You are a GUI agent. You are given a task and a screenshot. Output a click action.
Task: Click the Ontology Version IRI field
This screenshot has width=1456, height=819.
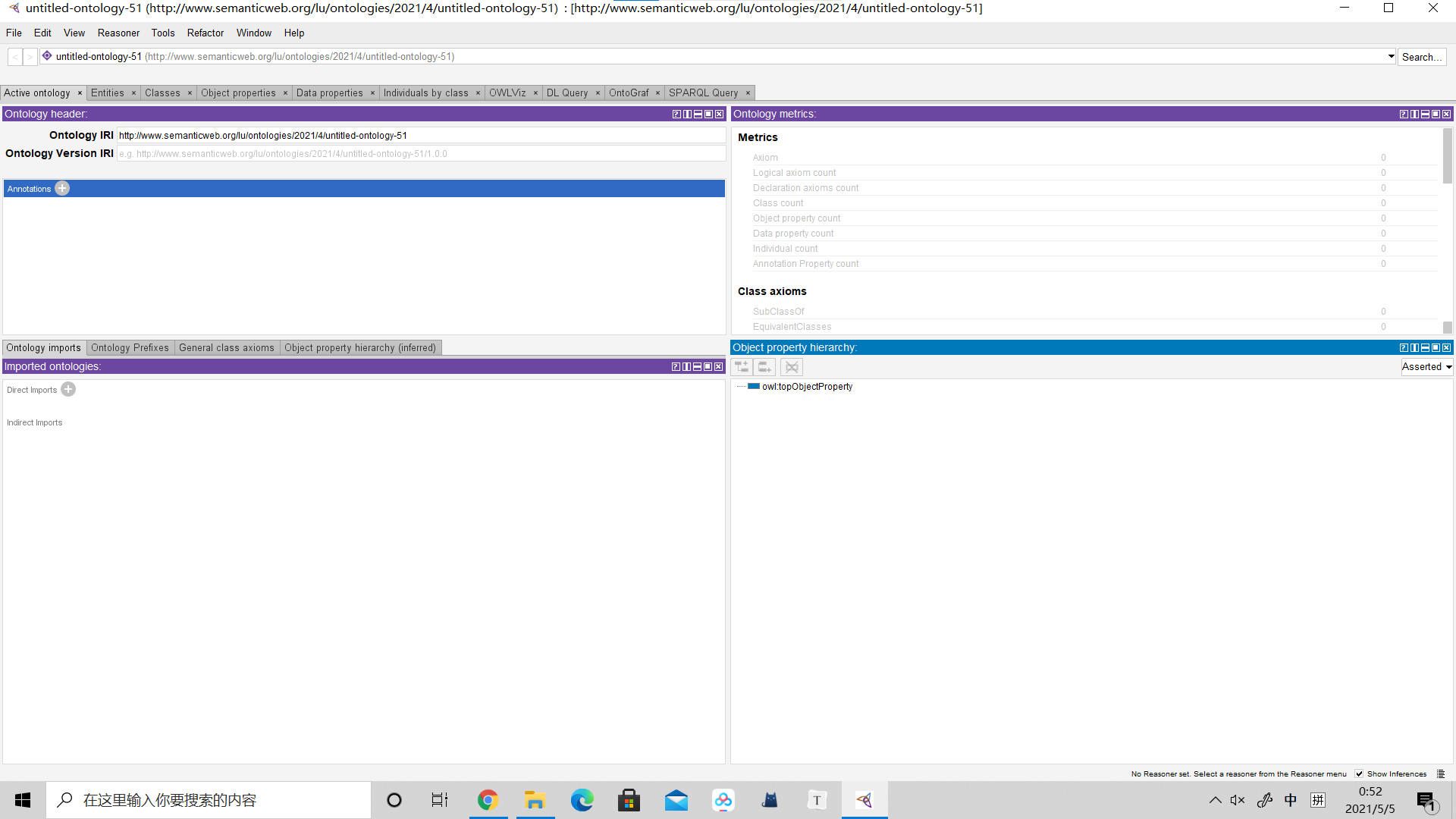421,154
